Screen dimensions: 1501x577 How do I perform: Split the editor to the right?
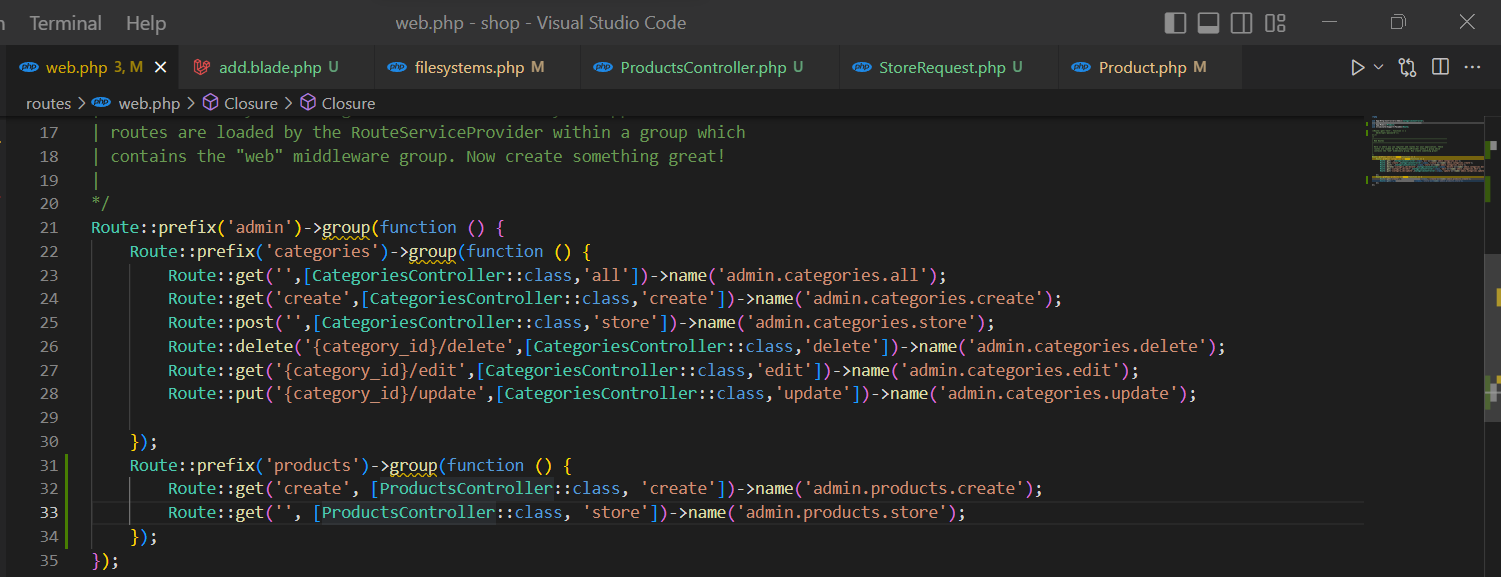click(x=1440, y=67)
